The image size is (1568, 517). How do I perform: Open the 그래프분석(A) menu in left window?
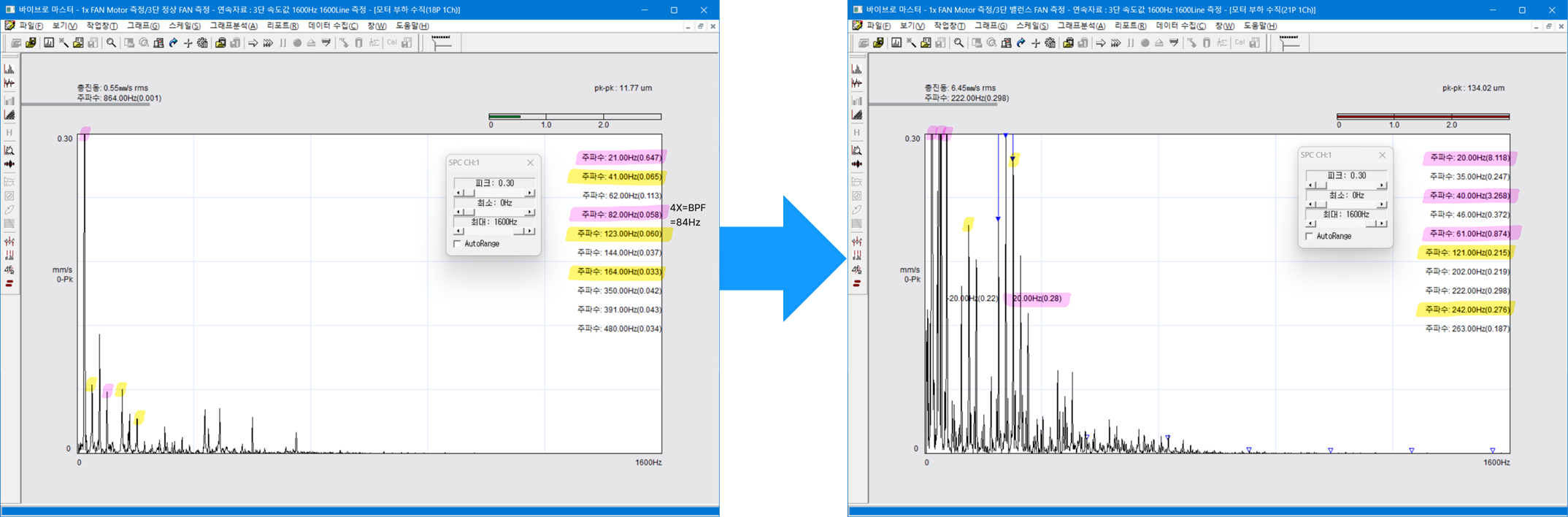234,26
